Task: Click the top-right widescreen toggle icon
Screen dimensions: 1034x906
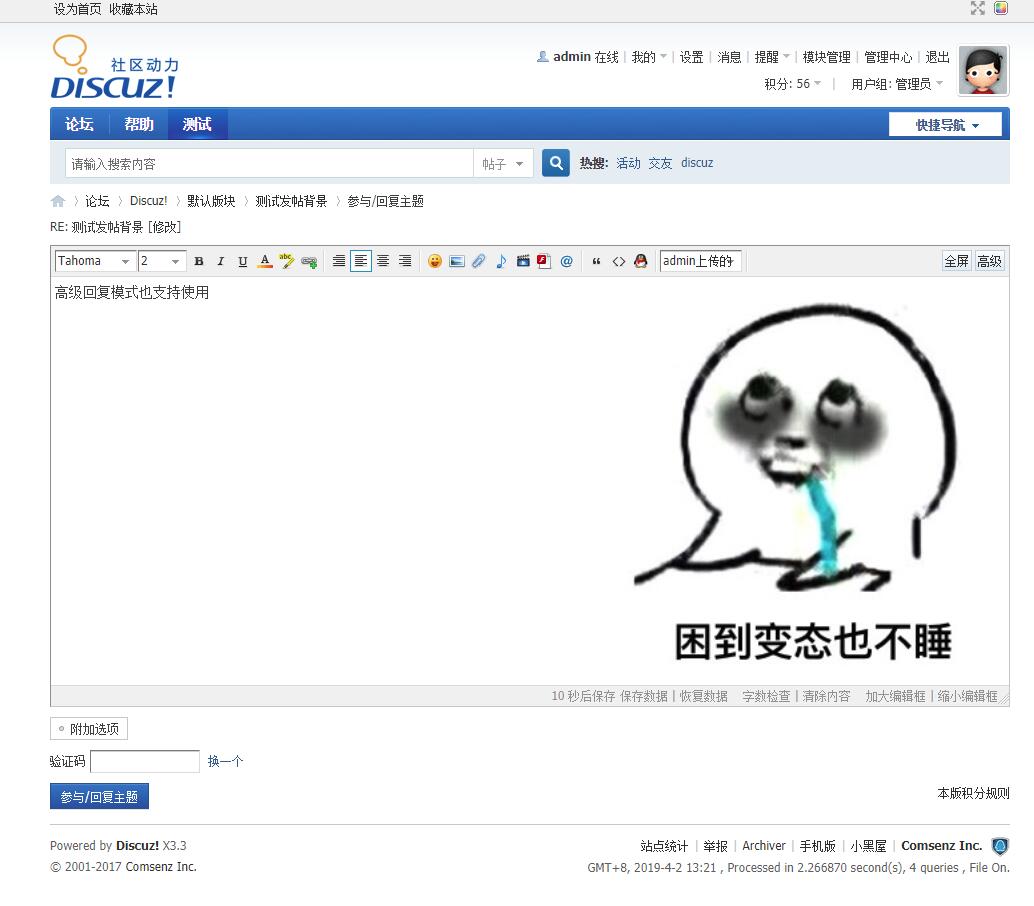Action: click(977, 8)
